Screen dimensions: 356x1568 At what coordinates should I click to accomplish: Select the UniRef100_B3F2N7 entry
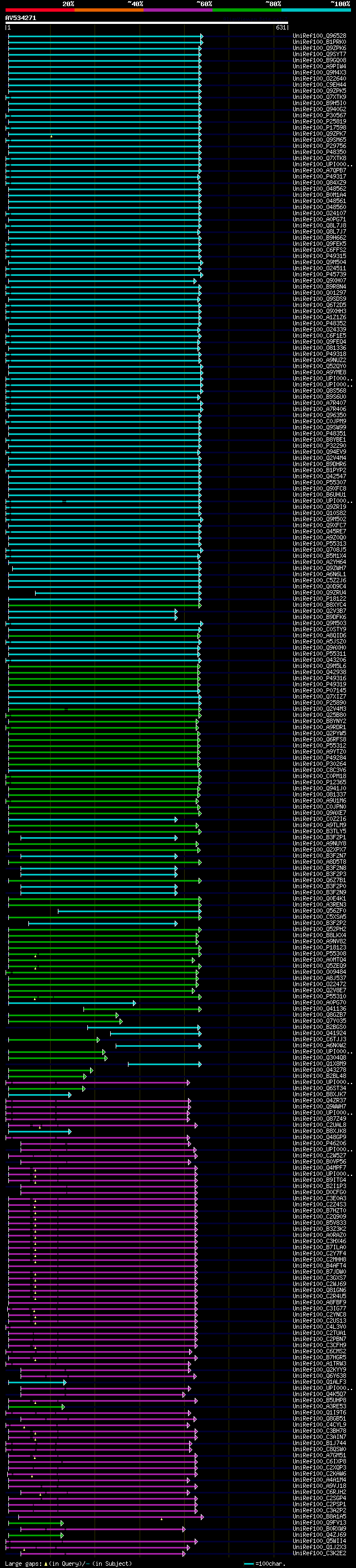319,856
